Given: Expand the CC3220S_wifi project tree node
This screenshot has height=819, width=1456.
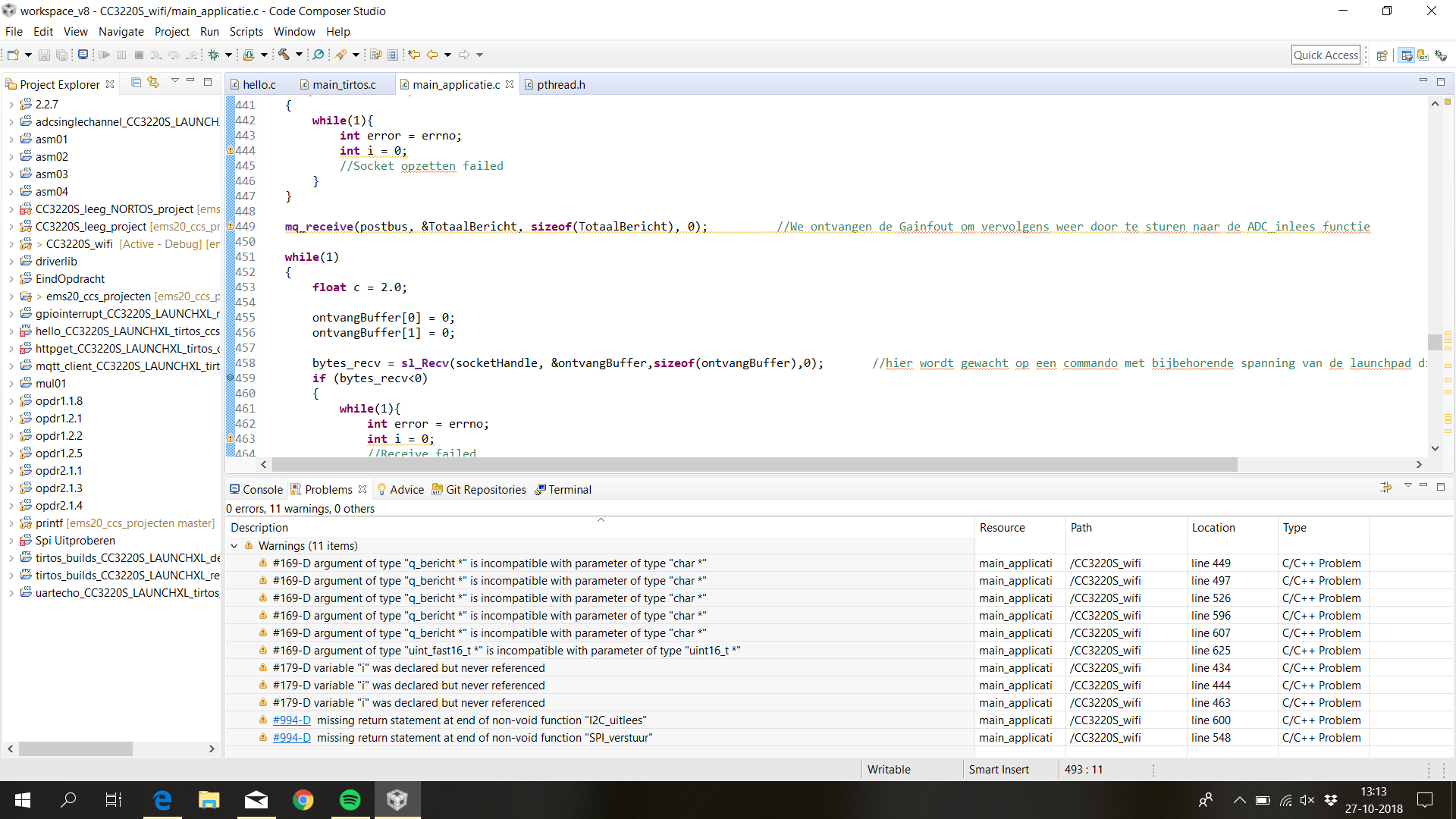Looking at the screenshot, I should coord(11,244).
